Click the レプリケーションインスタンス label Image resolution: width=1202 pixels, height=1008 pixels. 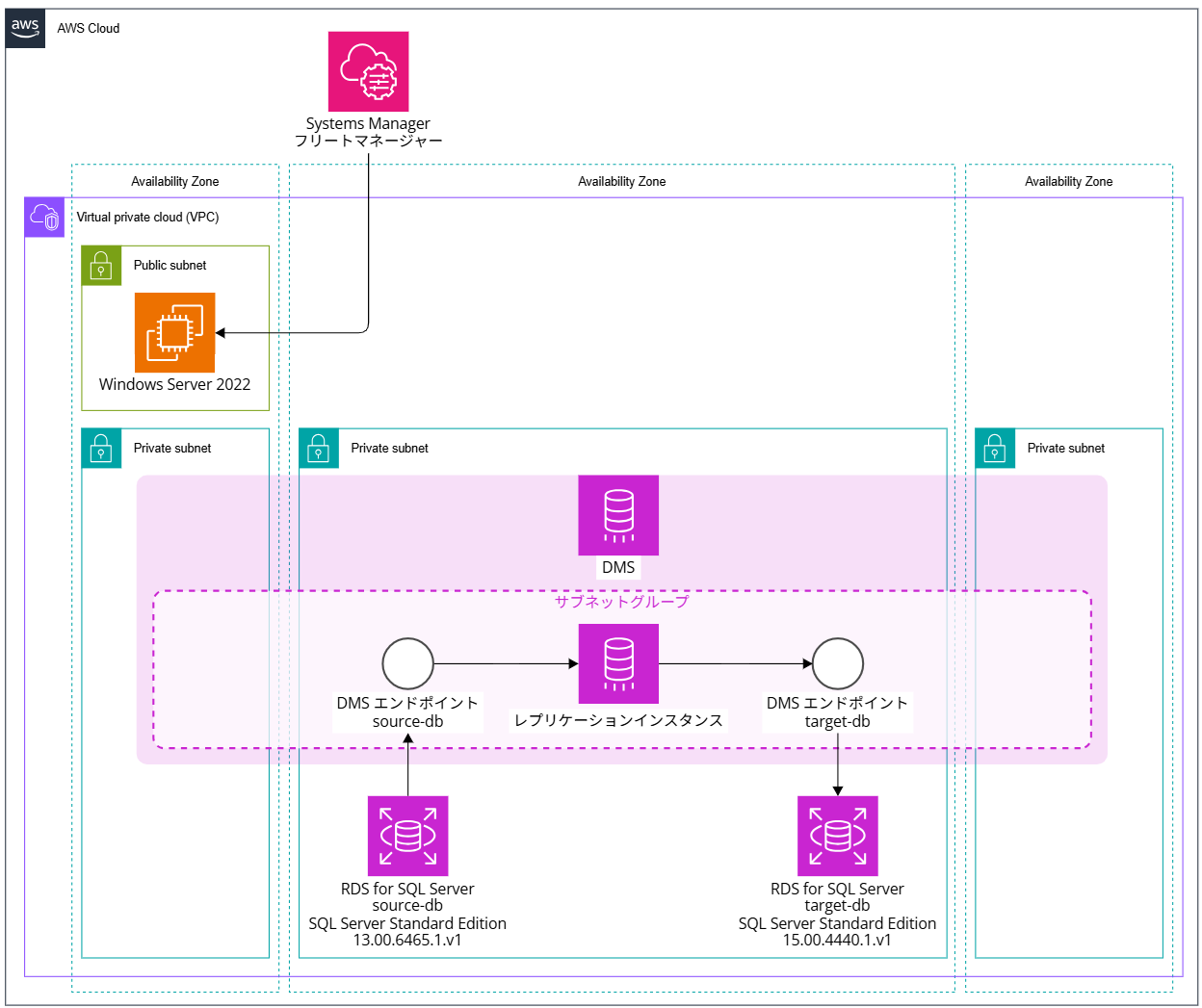click(x=618, y=720)
